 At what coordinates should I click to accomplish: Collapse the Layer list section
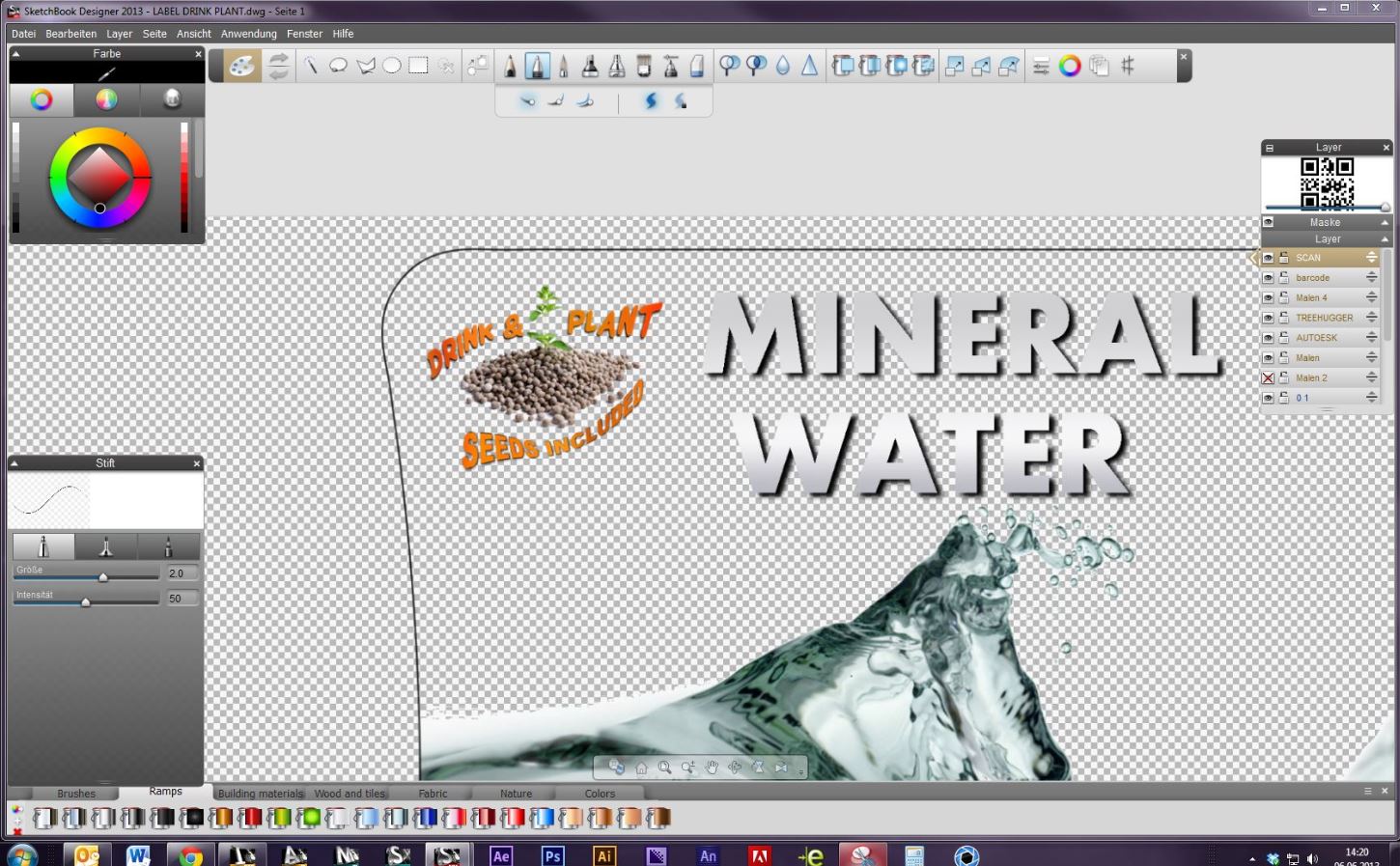tap(1385, 238)
